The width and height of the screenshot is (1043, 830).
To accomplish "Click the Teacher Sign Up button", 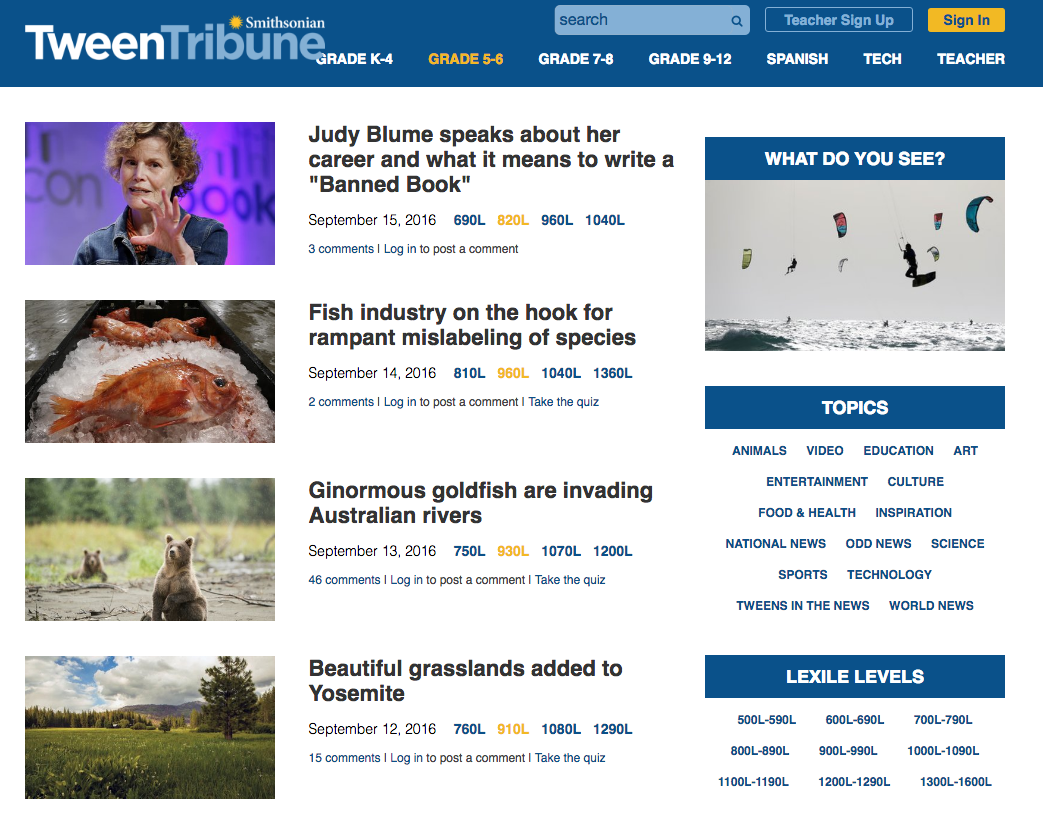I will pyautogui.click(x=838, y=20).
